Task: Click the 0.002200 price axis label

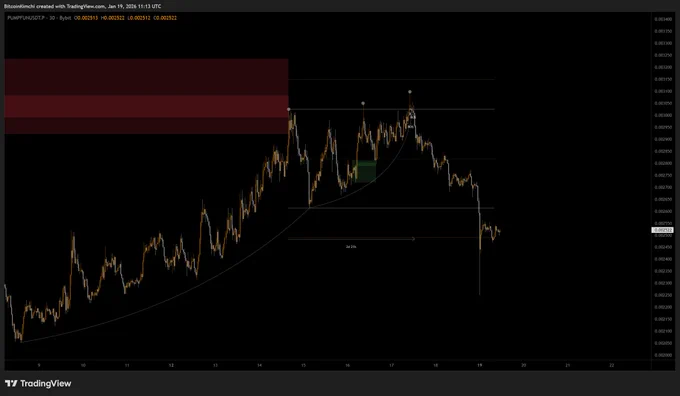Action: pyautogui.click(x=663, y=307)
